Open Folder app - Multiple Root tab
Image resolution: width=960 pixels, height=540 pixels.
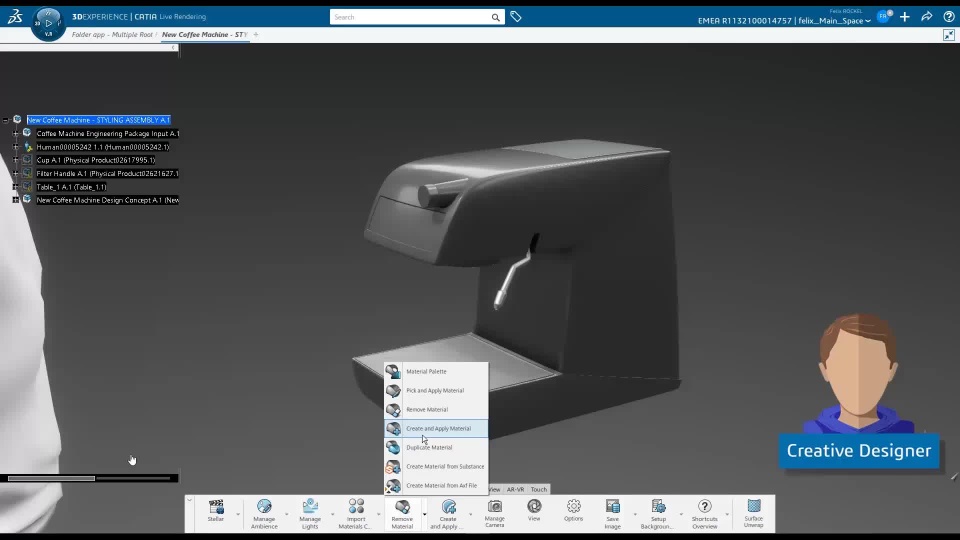click(112, 35)
